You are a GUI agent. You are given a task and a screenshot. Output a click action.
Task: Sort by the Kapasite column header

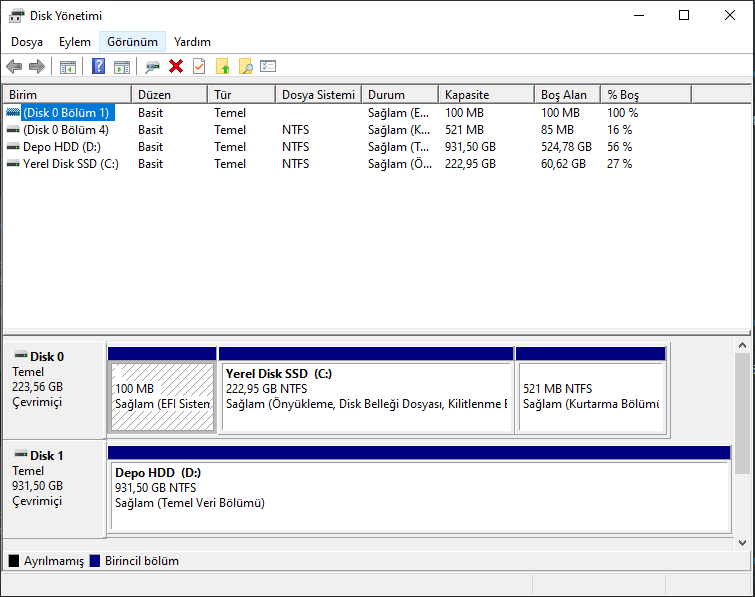tap(486, 95)
